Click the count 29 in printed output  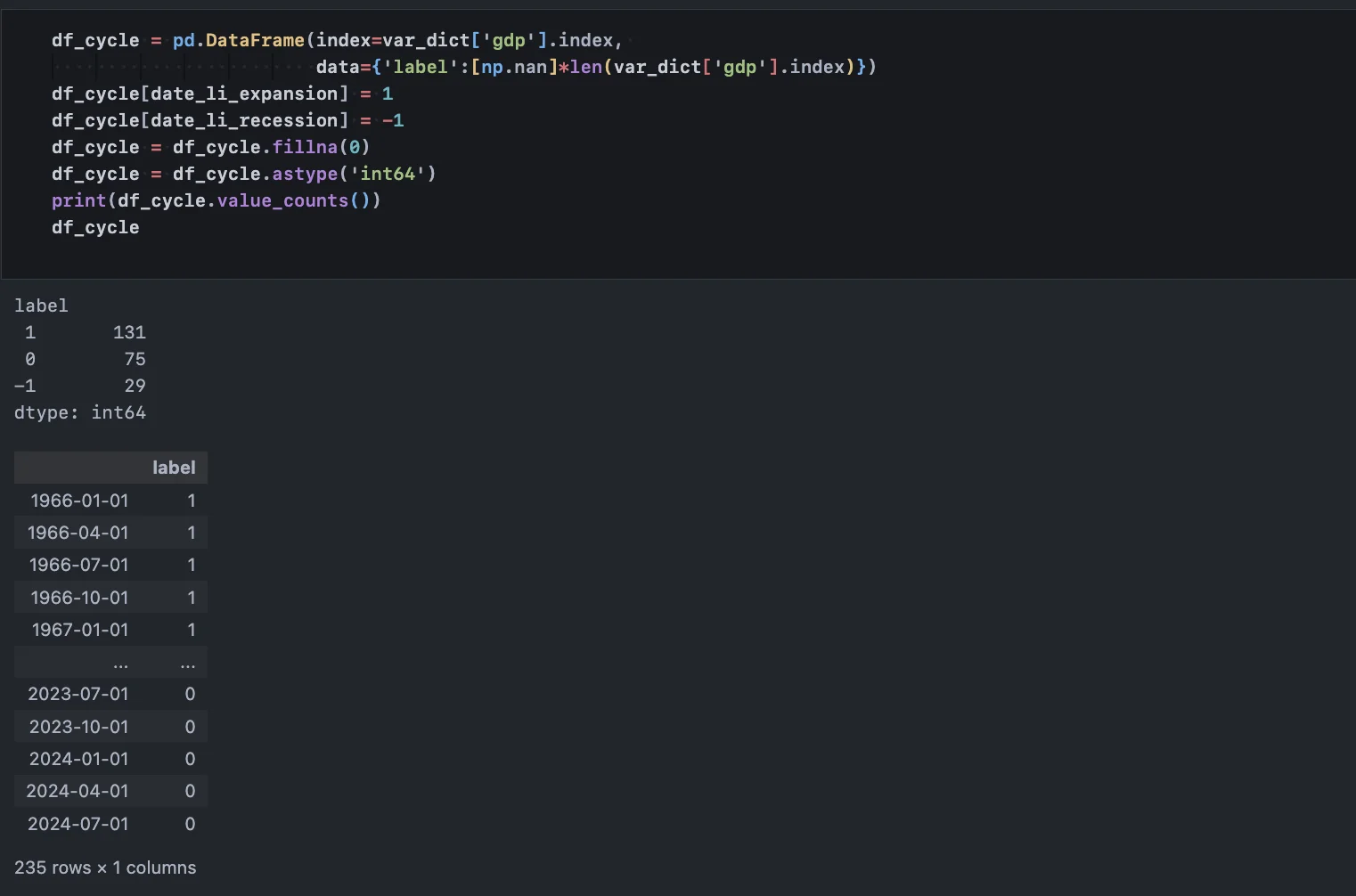tap(135, 386)
